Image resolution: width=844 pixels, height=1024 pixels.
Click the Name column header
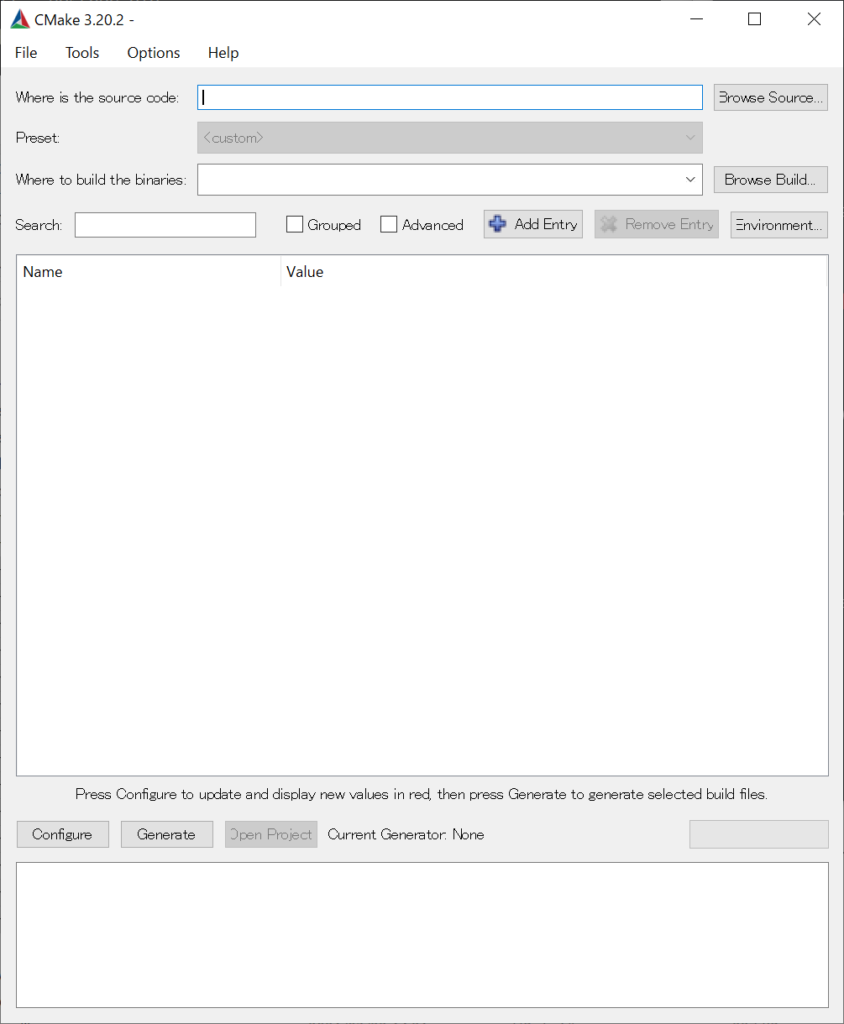[x=148, y=272]
